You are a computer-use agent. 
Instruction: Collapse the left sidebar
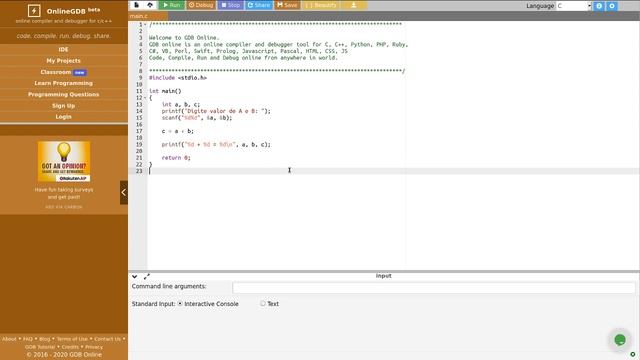(x=124, y=192)
